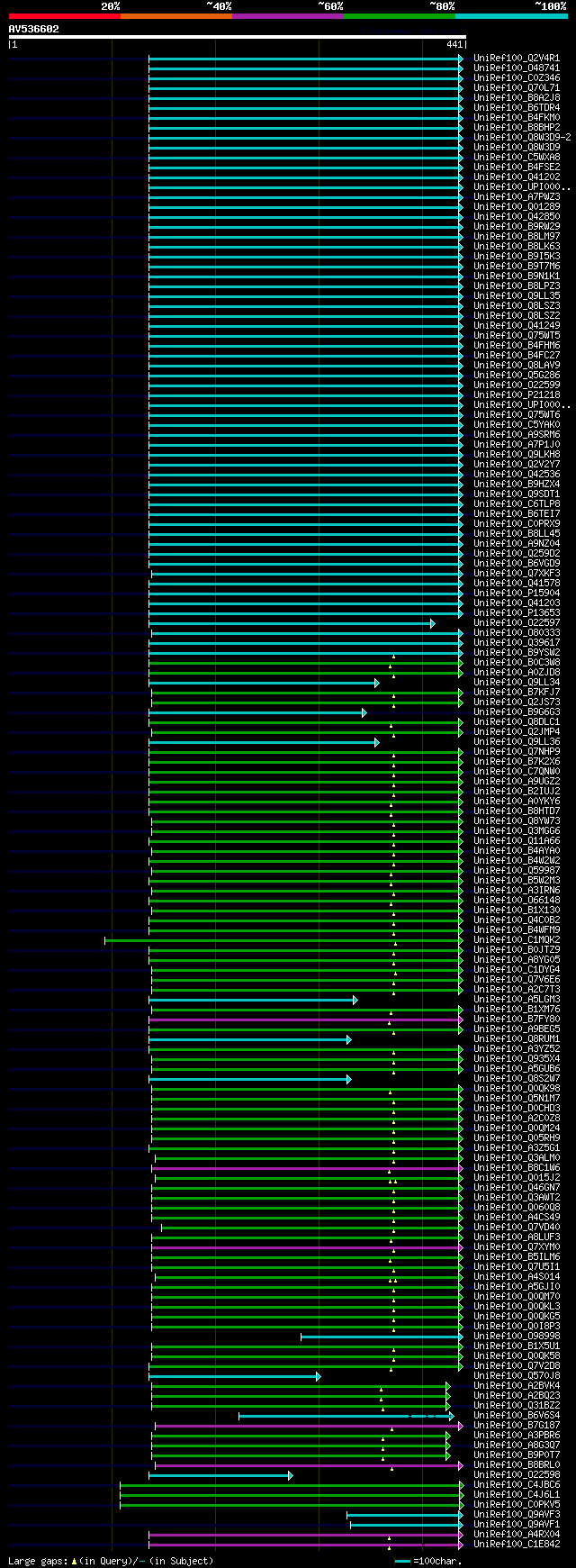Click the short cyan bar for UniRef100_O22598
The width and height of the screenshot is (576, 1568).
221,1475
